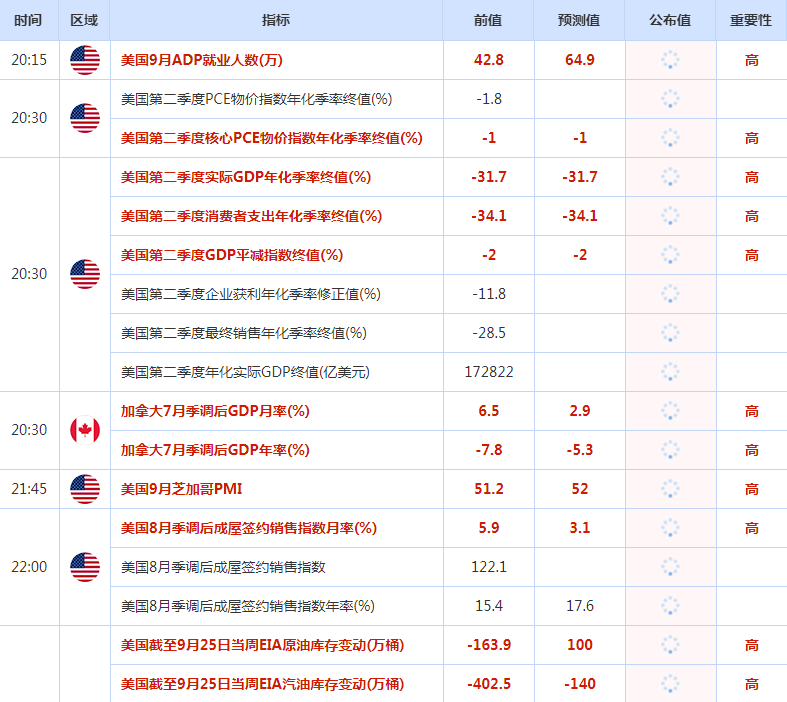Click loading spinner in 美国9月芝加哥PMI row
This screenshot has height=702, width=787.
click(x=670, y=489)
